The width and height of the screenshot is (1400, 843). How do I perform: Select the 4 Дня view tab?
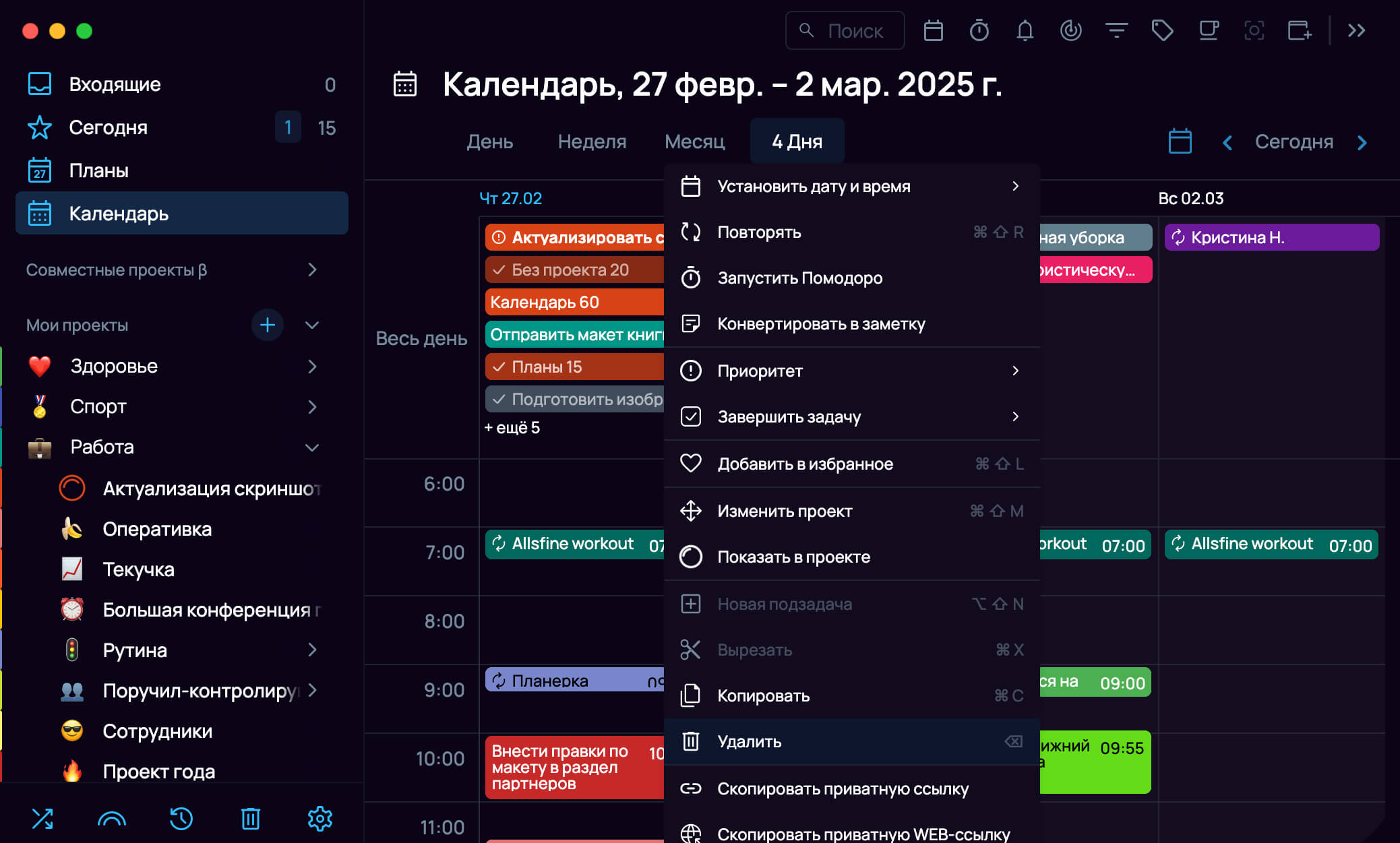pos(797,142)
